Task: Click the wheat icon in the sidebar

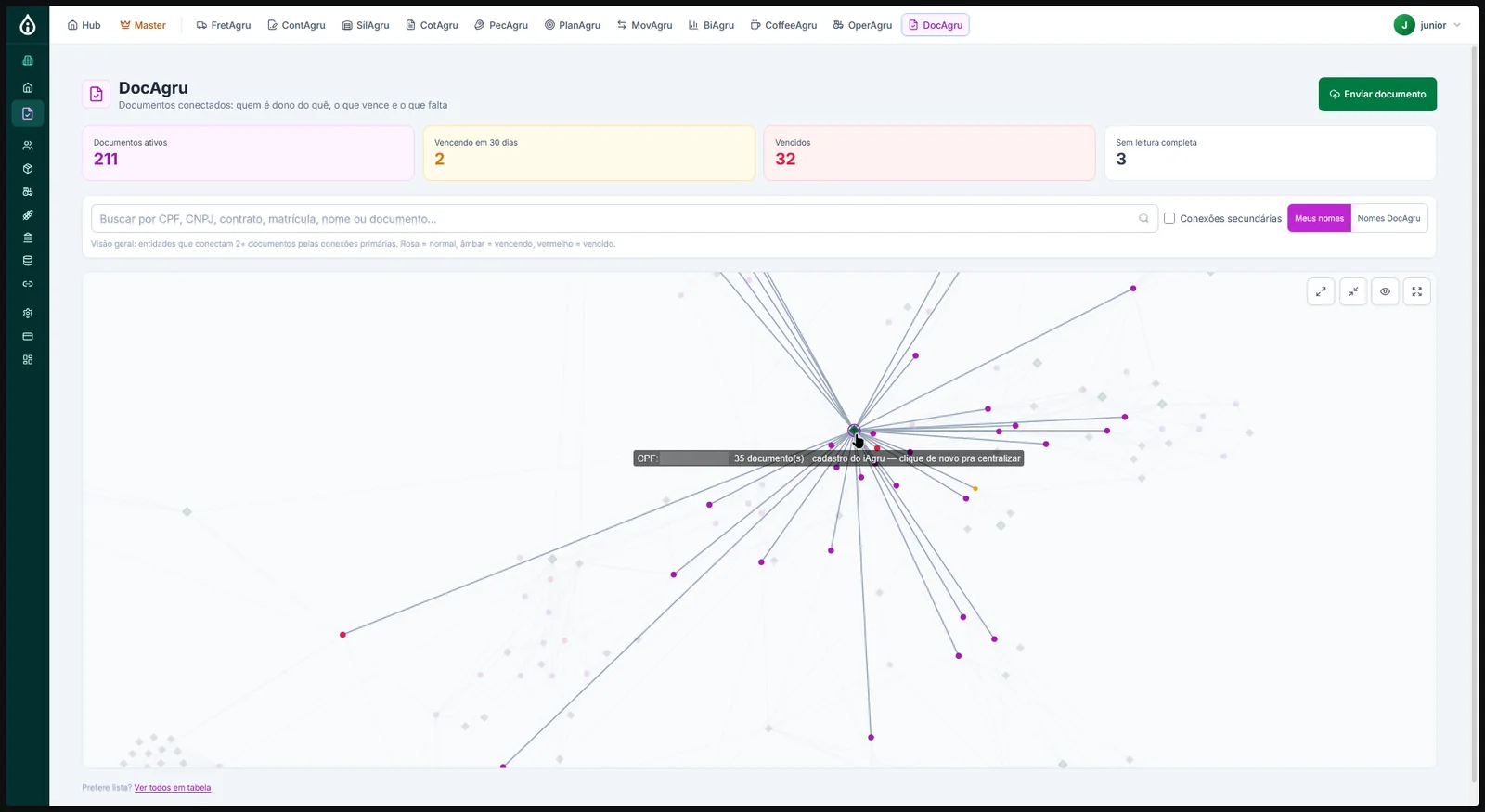Action: [x=28, y=215]
